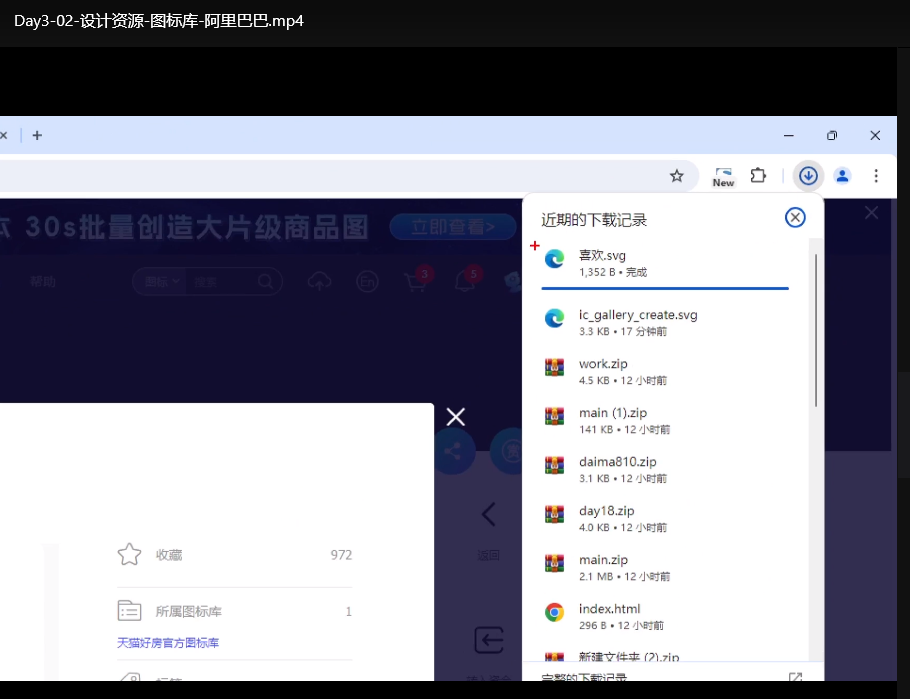This screenshot has width=910, height=699.
Task: Click the box with left arrow icon
Action: click(x=489, y=640)
